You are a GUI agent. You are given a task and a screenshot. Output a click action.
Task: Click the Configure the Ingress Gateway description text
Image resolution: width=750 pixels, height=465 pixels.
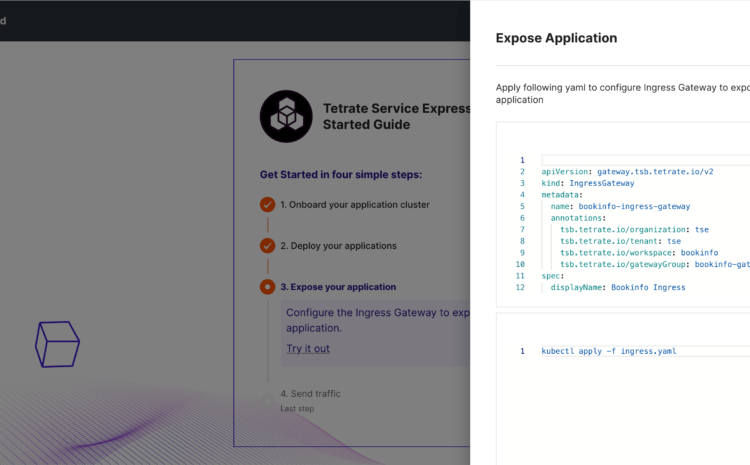pos(378,320)
